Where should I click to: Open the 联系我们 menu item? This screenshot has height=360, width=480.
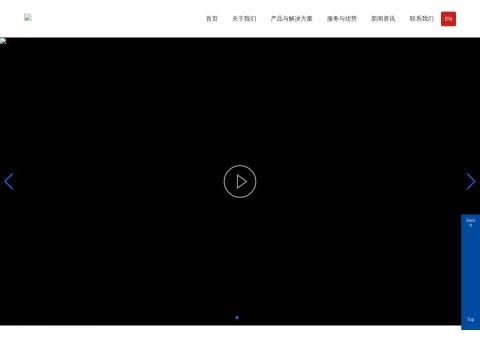[x=421, y=19]
